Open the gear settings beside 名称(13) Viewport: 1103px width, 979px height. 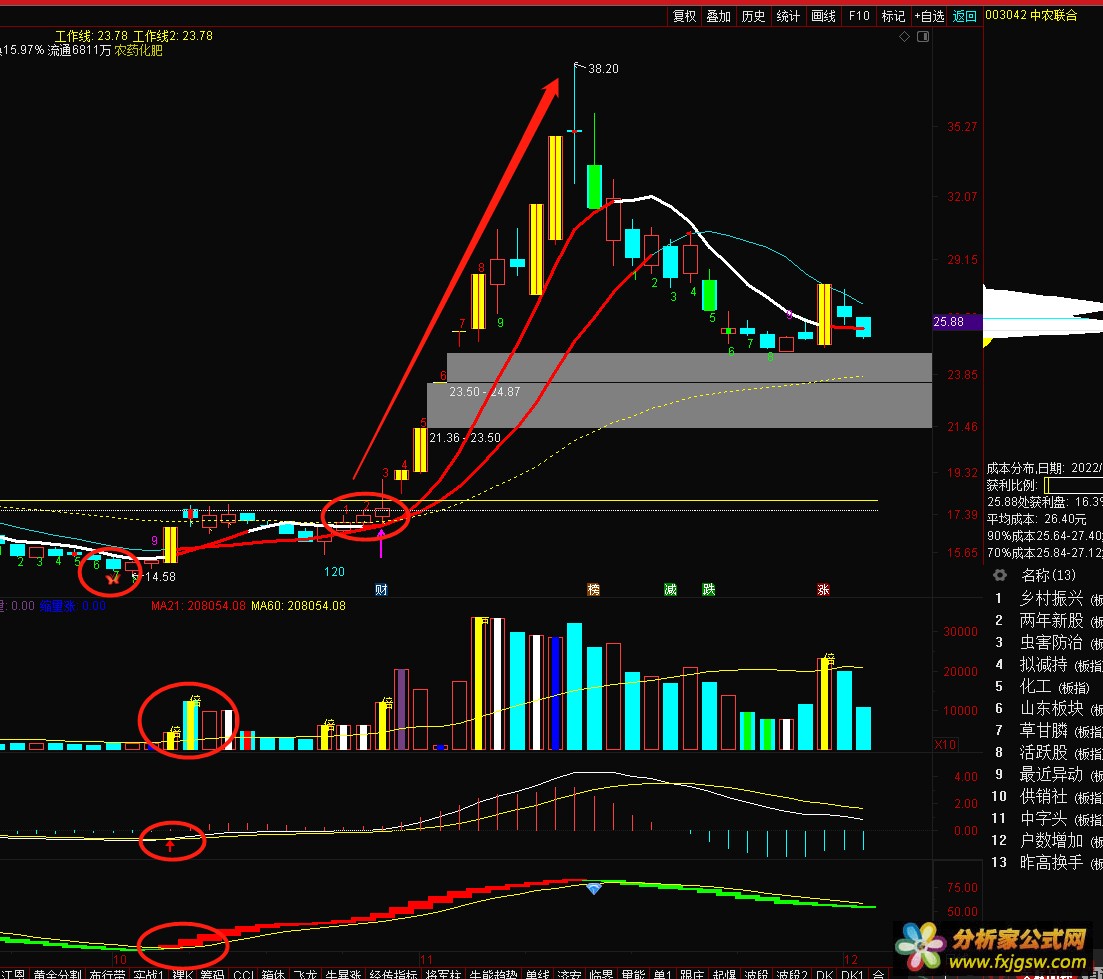[x=999, y=575]
